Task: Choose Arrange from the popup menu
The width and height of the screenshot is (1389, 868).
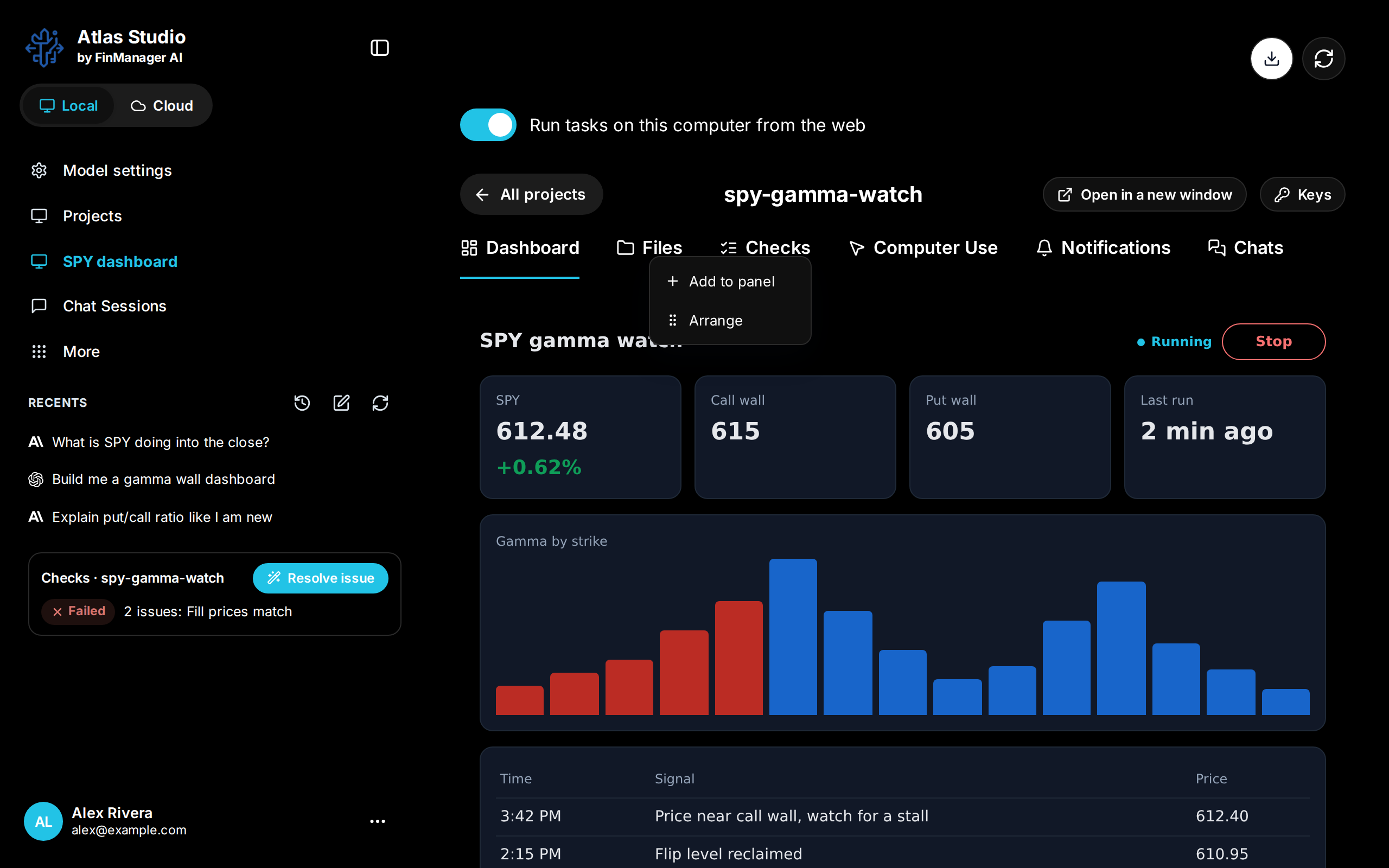Action: [x=730, y=320]
